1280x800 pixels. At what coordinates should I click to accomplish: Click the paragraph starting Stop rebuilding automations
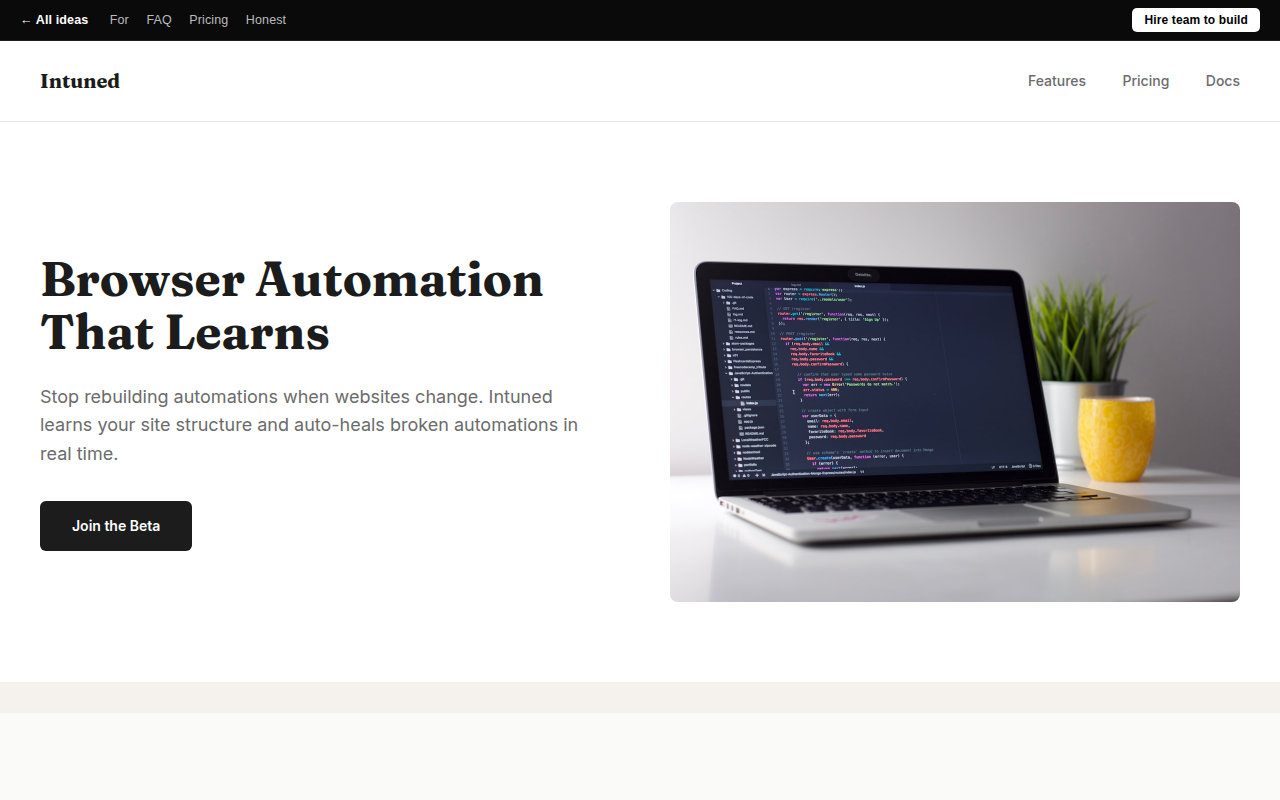coord(310,425)
